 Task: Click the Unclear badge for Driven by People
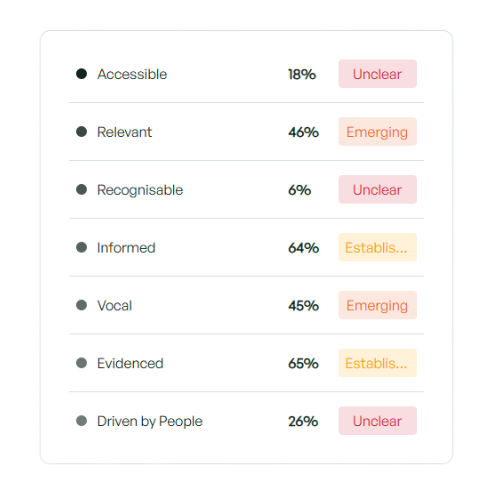click(x=378, y=421)
